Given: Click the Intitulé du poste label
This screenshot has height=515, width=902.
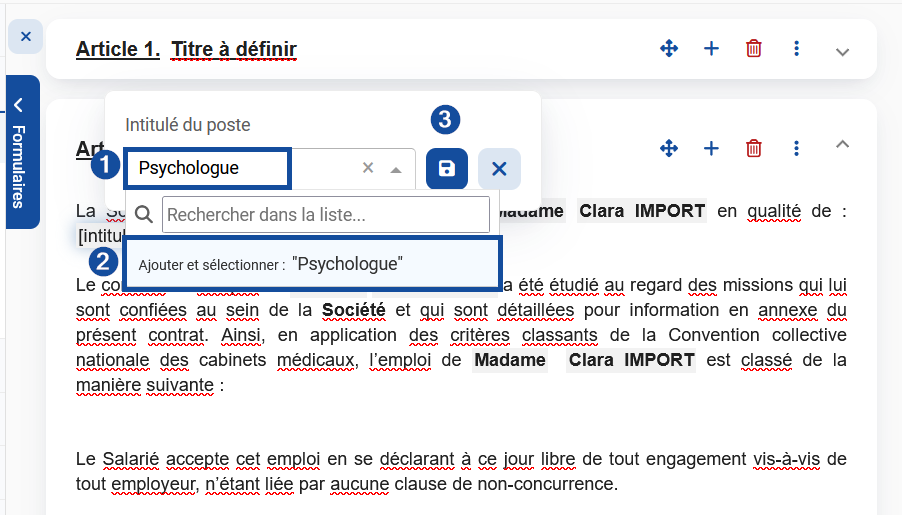Looking at the screenshot, I should click(188, 125).
